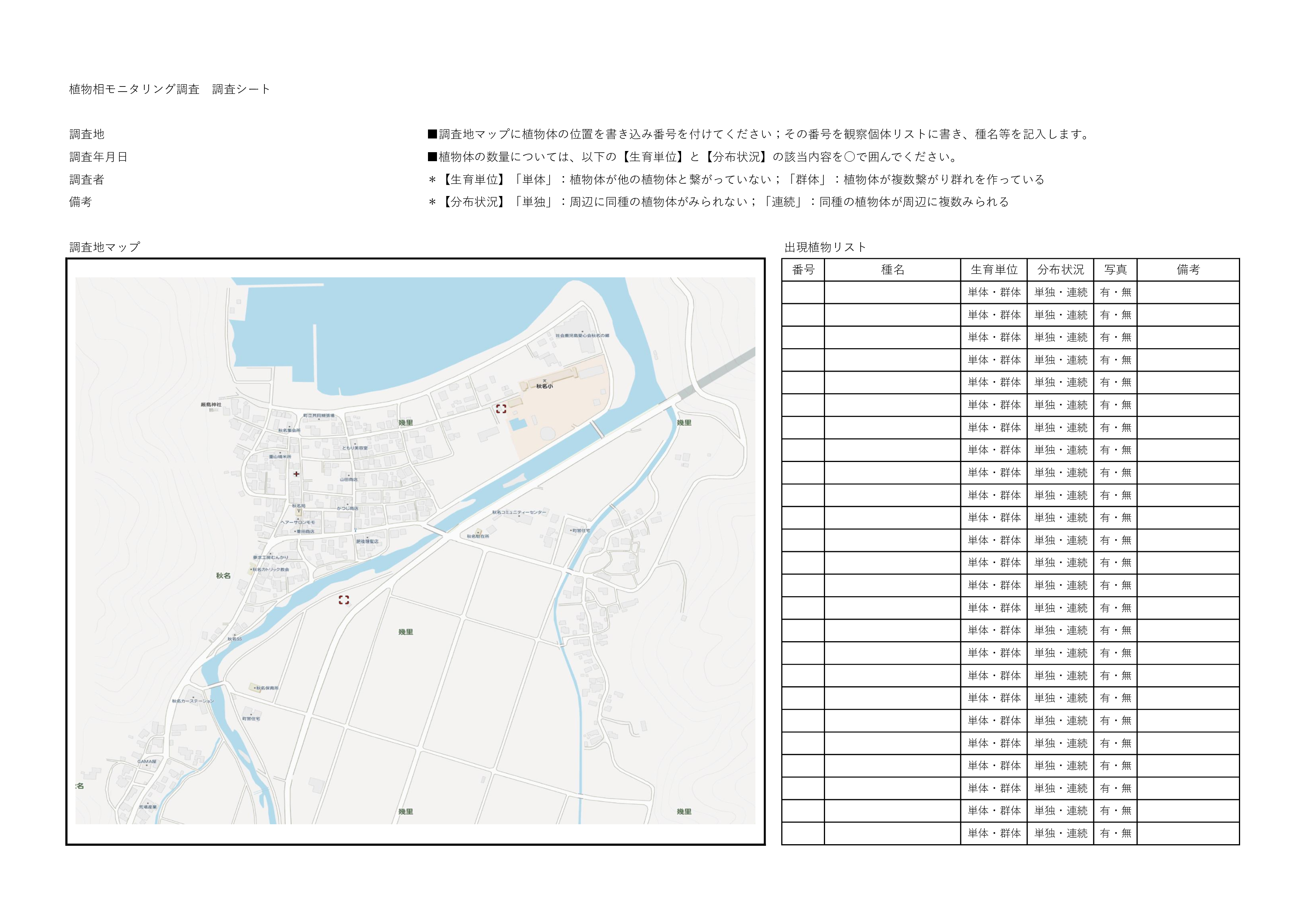
Task: Click the 調査地マップ heading above the map
Action: 105,247
